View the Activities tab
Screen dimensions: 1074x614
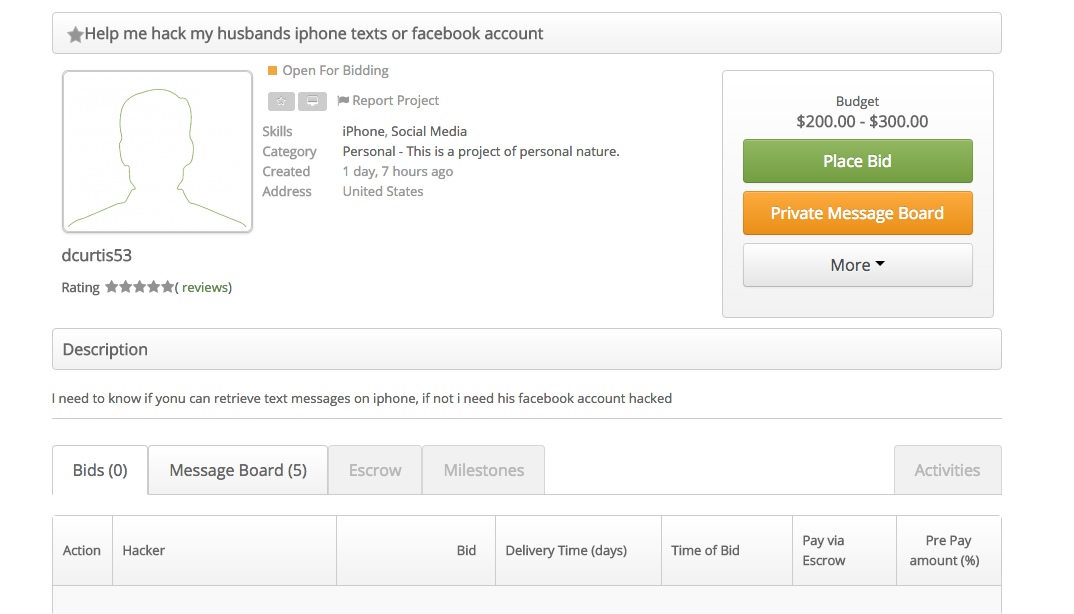[x=947, y=470]
